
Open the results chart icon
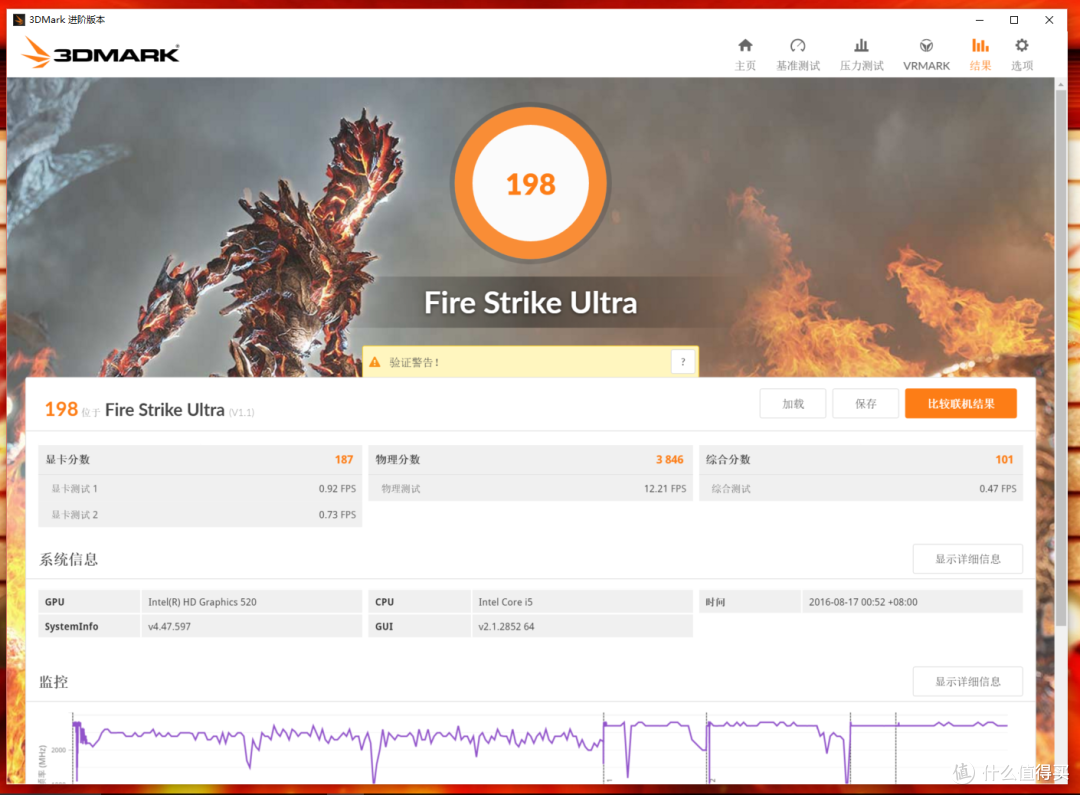980,45
